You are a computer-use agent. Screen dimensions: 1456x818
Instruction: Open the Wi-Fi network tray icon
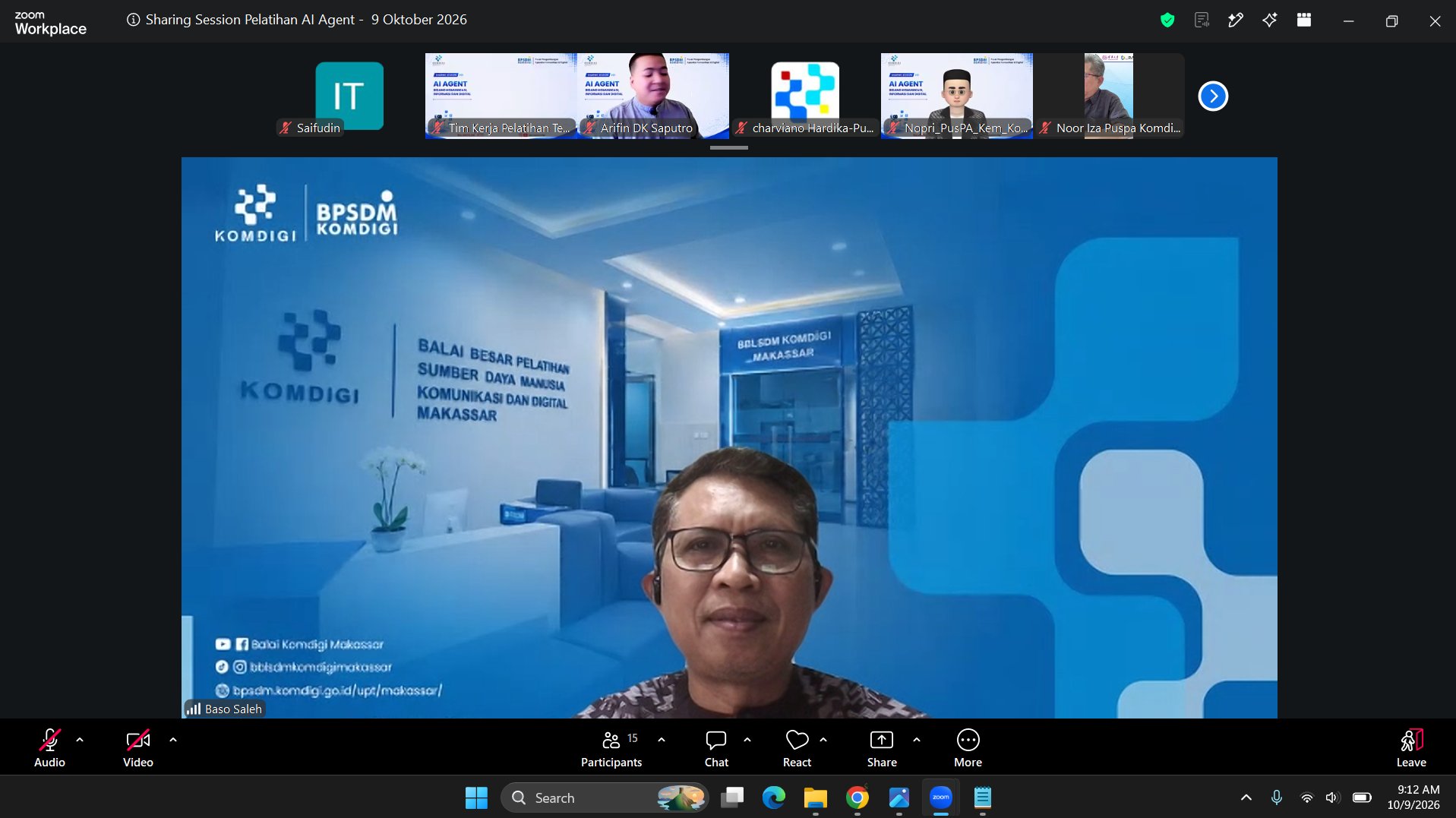pyautogui.click(x=1306, y=797)
